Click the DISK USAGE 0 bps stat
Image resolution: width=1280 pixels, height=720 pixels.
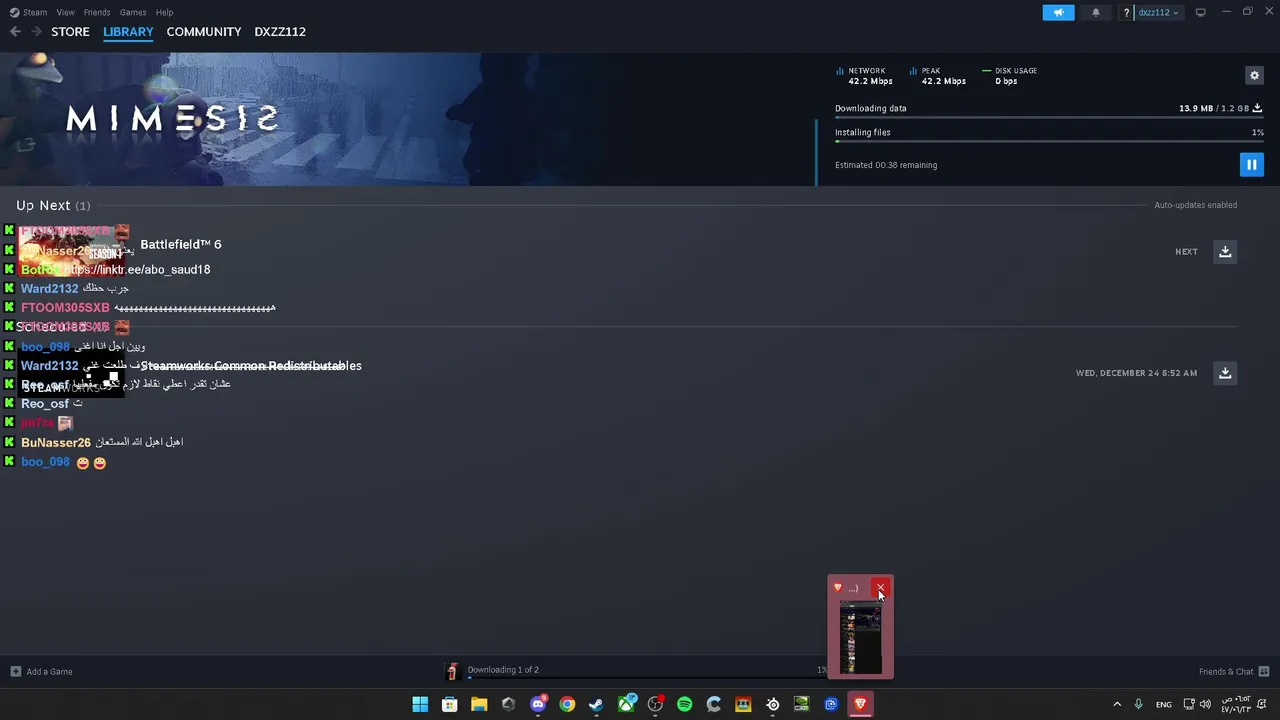[x=1010, y=76]
